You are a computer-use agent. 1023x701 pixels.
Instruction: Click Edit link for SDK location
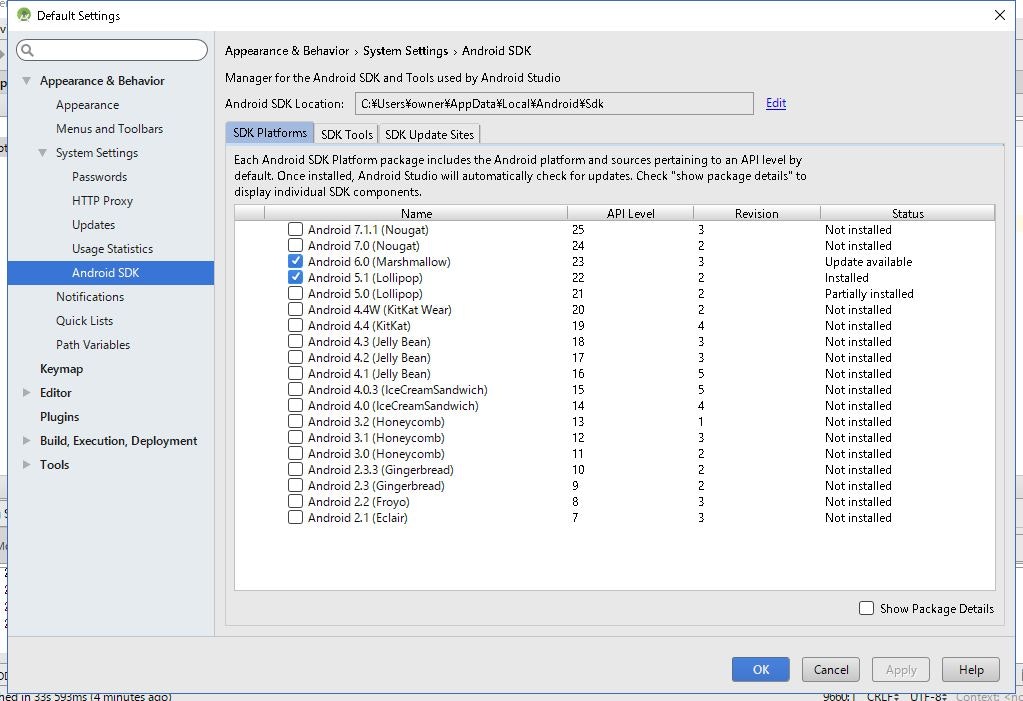(x=776, y=103)
